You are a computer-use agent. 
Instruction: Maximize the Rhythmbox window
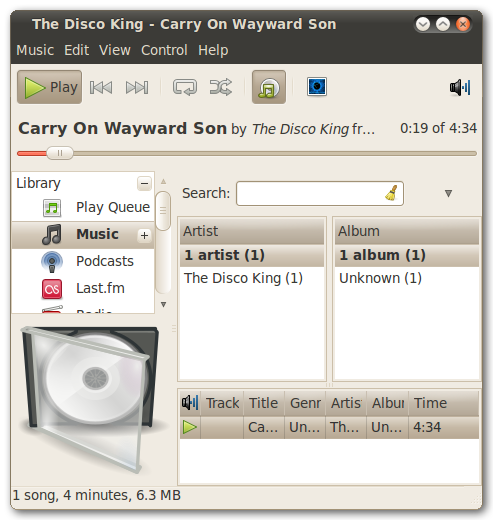point(443,24)
